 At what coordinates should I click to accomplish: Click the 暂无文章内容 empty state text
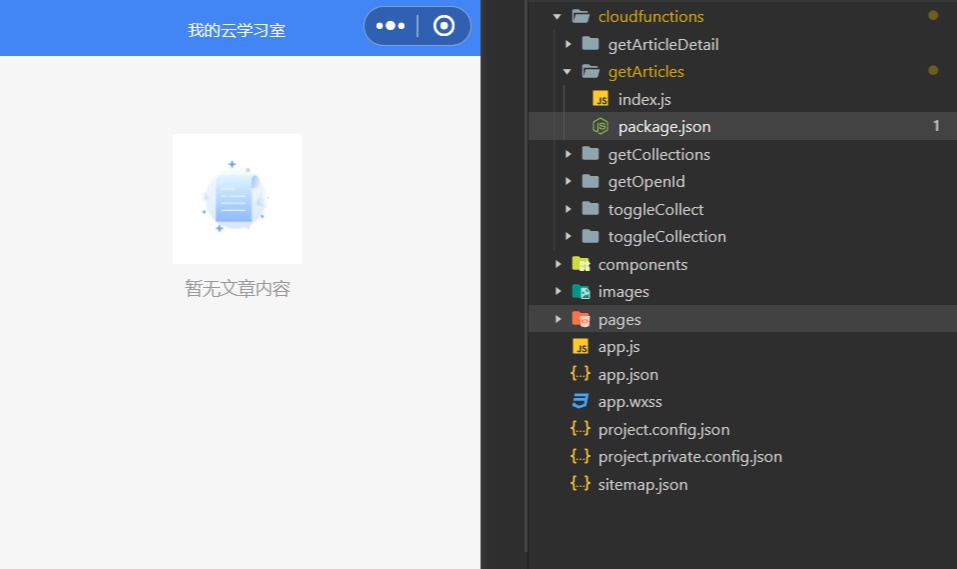click(237, 289)
